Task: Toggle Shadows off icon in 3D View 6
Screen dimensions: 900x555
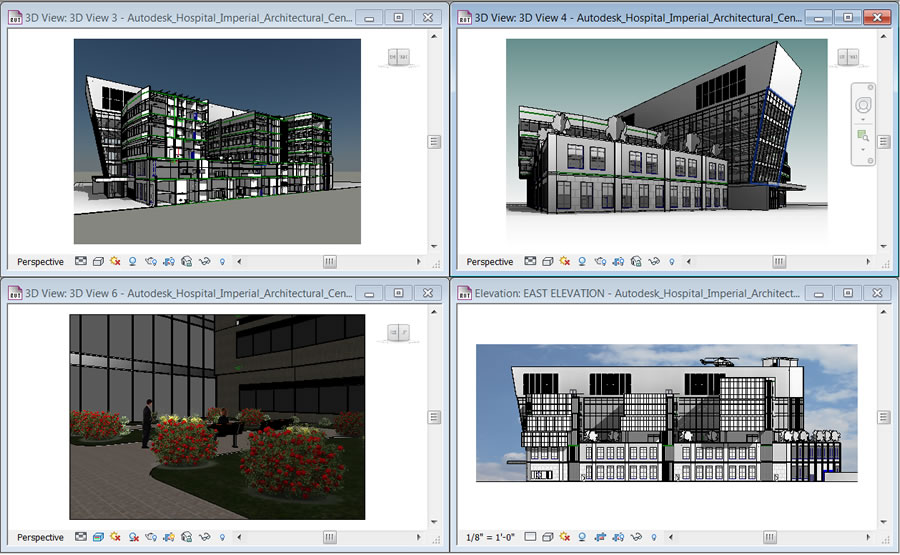Action: (x=133, y=537)
